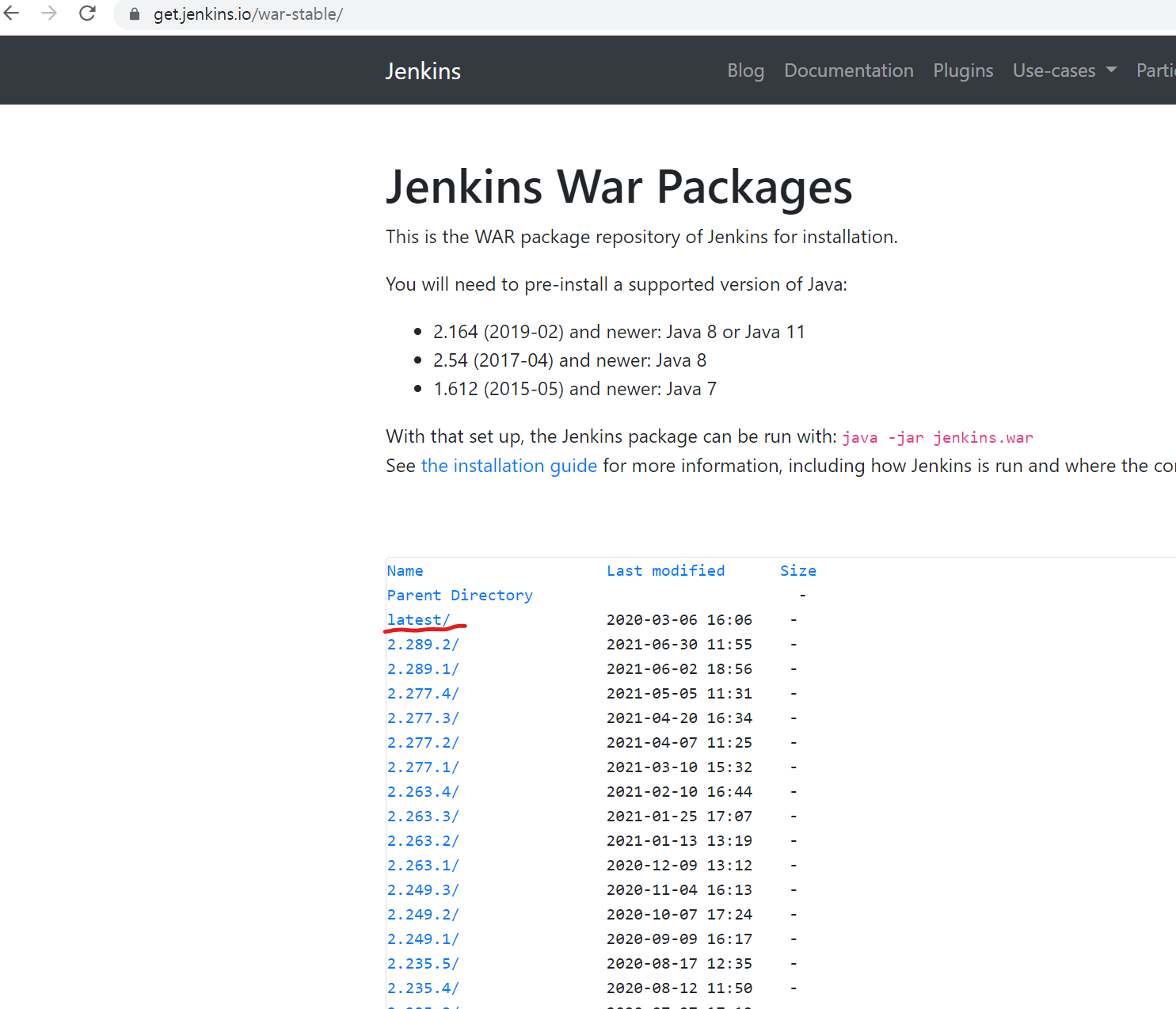Image resolution: width=1176 pixels, height=1009 pixels.
Task: Open the 2.263.2/ directory
Action: 423,841
